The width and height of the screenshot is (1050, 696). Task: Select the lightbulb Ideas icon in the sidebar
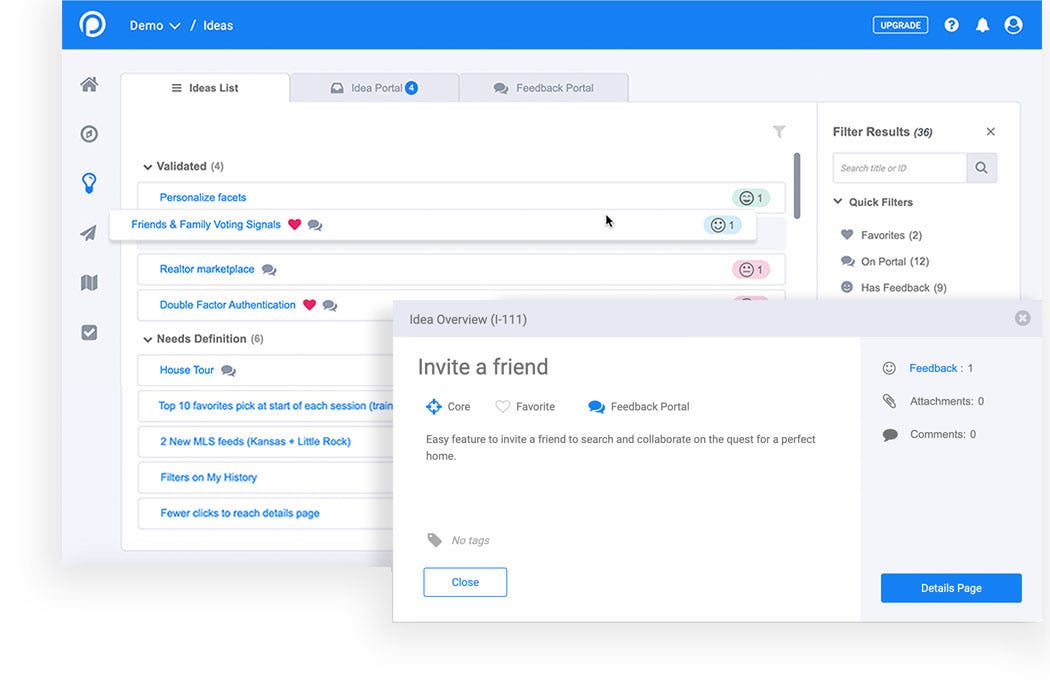tap(88, 183)
